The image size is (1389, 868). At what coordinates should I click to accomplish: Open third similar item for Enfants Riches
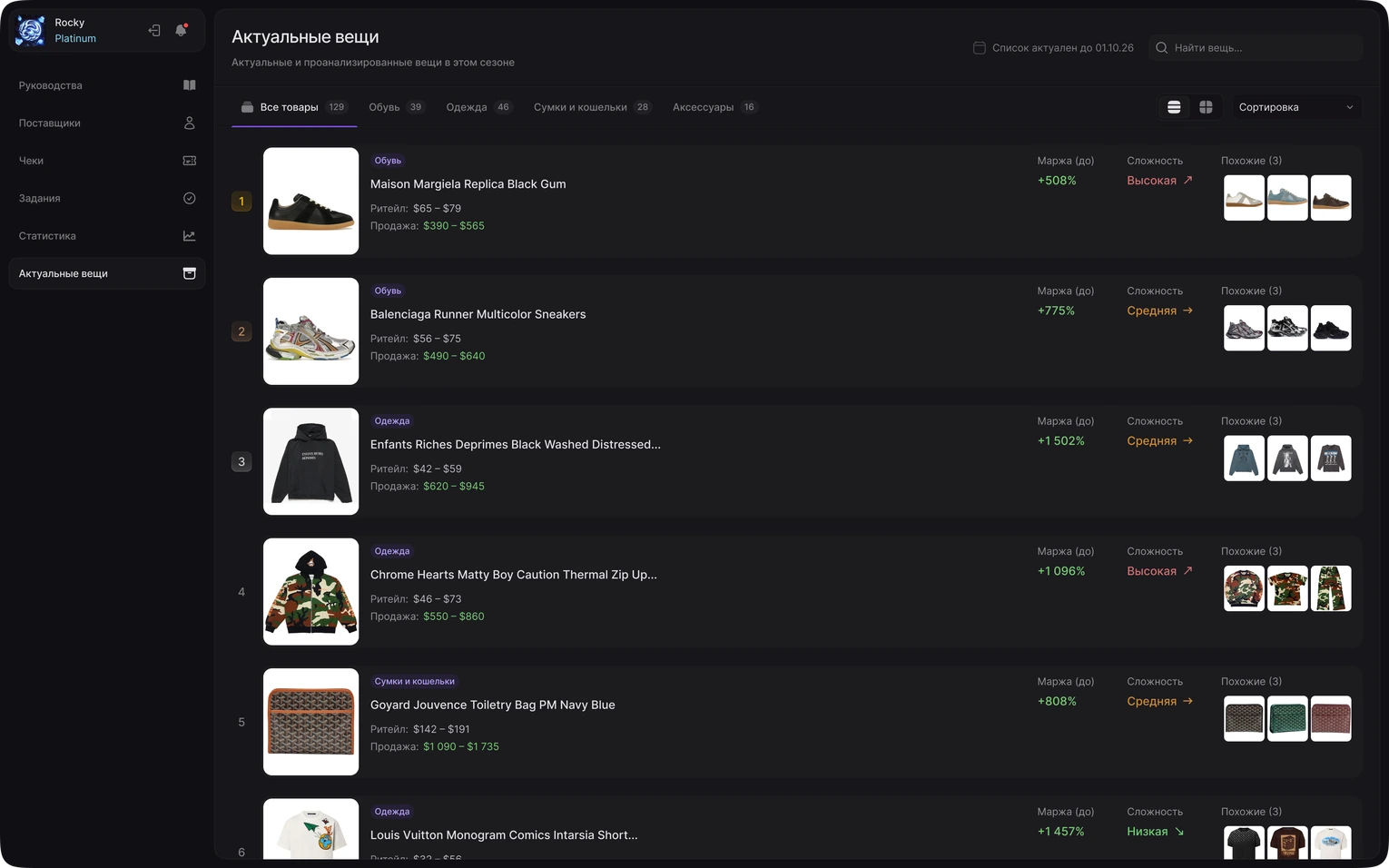pyautogui.click(x=1331, y=459)
